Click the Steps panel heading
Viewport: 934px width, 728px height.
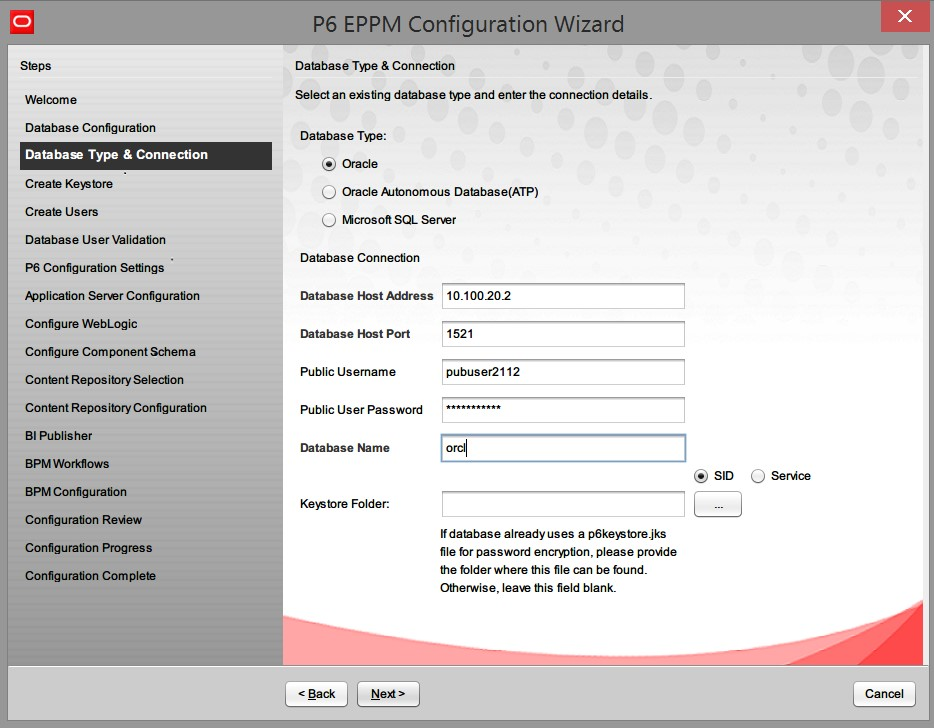click(35, 66)
